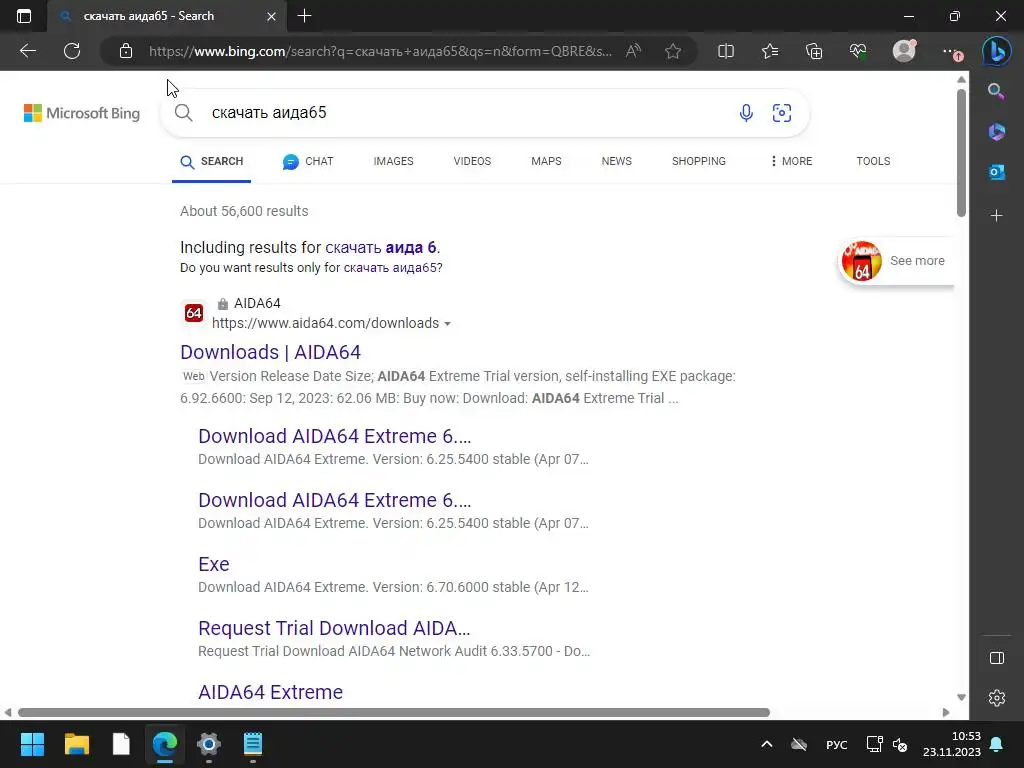This screenshot has width=1024, height=768.
Task: Open results for скачать аида 6
Action: pyautogui.click(x=381, y=248)
